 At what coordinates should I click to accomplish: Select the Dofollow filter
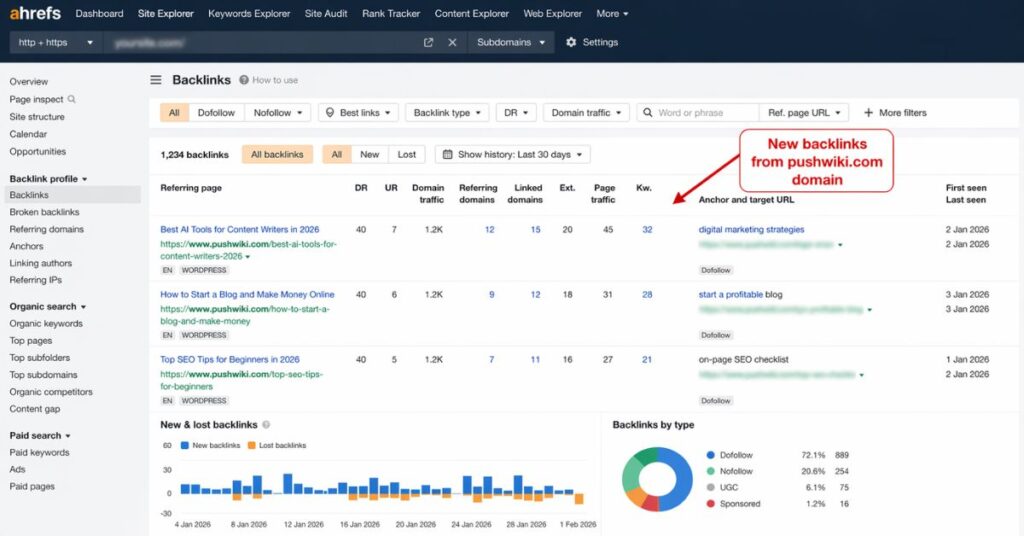coord(216,113)
